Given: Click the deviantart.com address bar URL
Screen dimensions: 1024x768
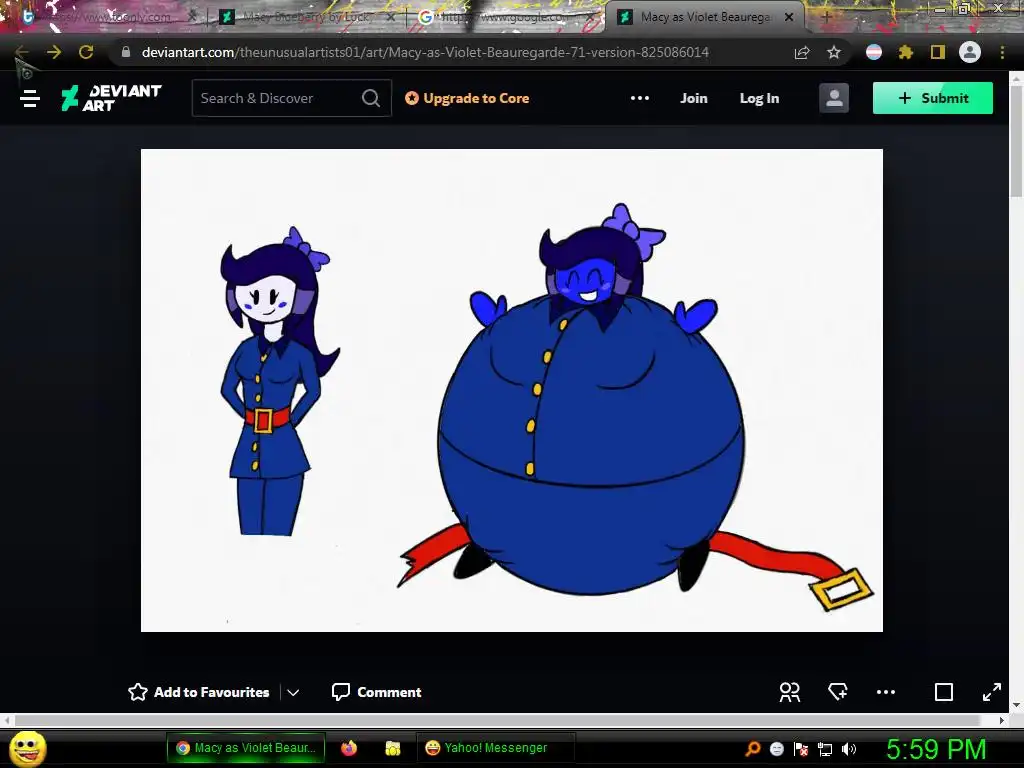Looking at the screenshot, I should pyautogui.click(x=425, y=52).
